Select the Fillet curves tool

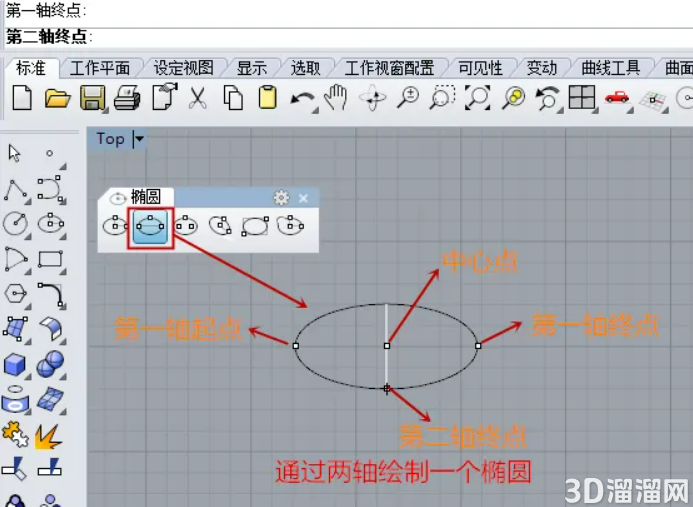click(51, 294)
